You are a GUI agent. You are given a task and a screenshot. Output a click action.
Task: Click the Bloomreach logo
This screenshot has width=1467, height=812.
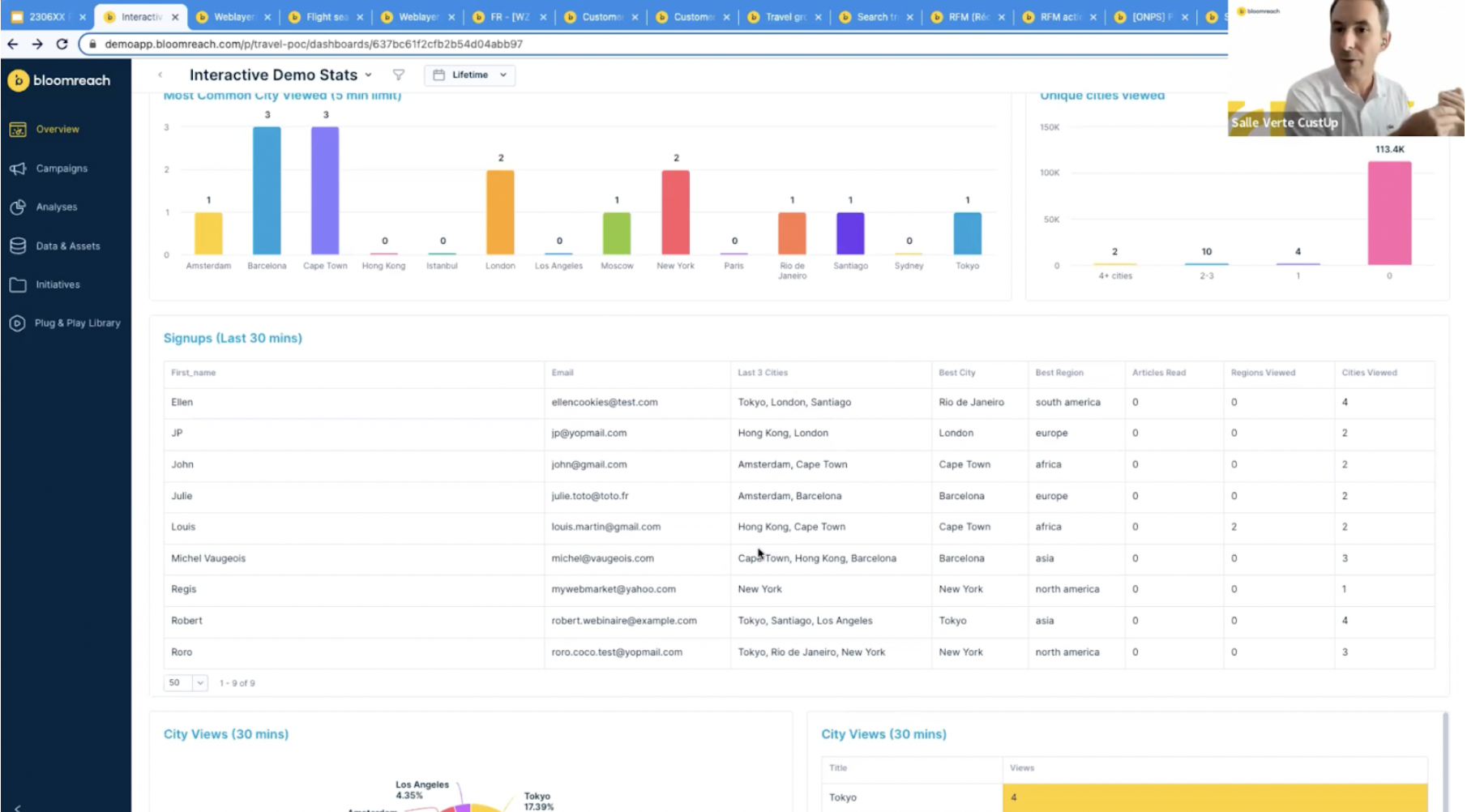pyautogui.click(x=59, y=80)
